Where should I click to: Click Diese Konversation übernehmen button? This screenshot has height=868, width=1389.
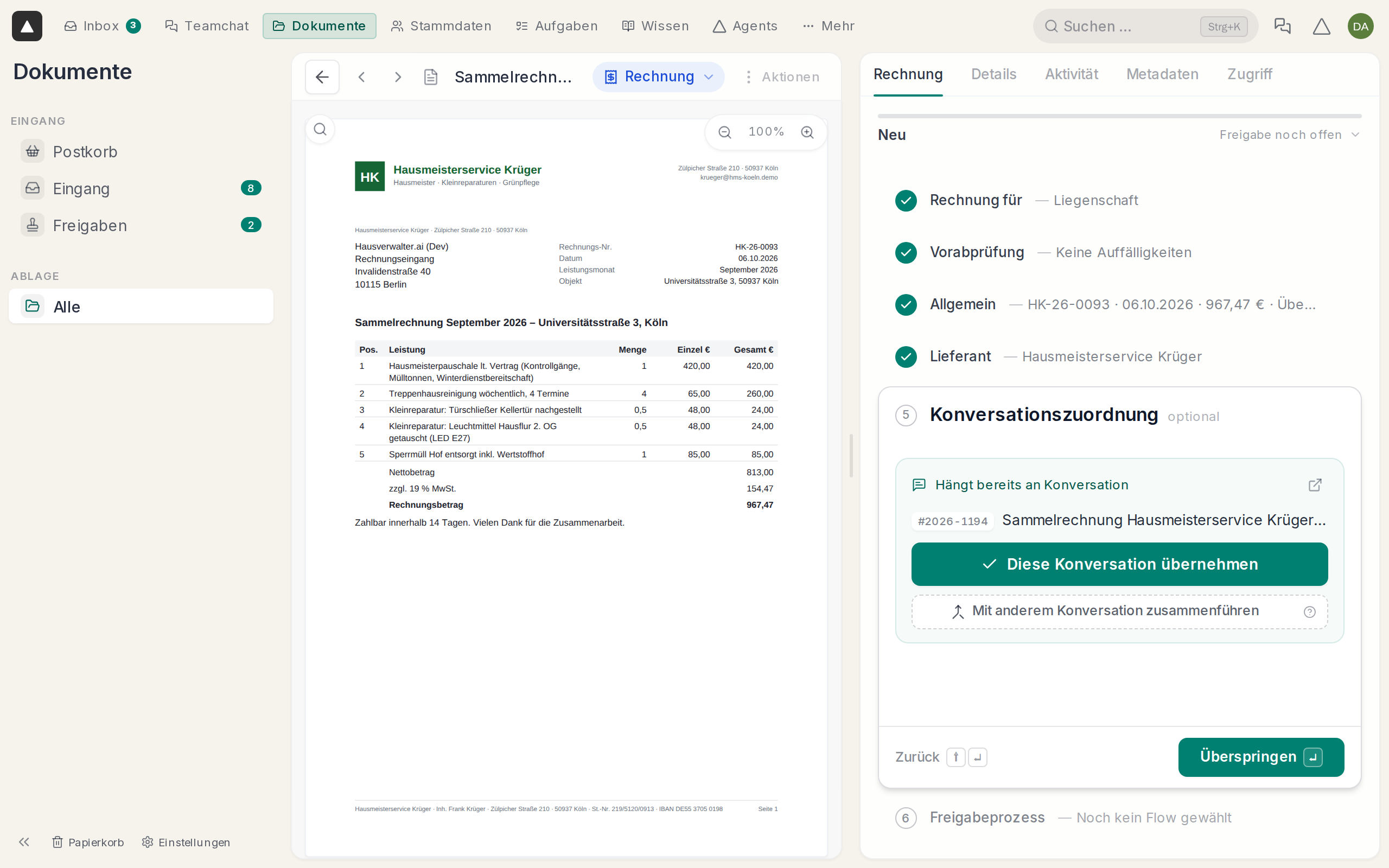click(1119, 564)
